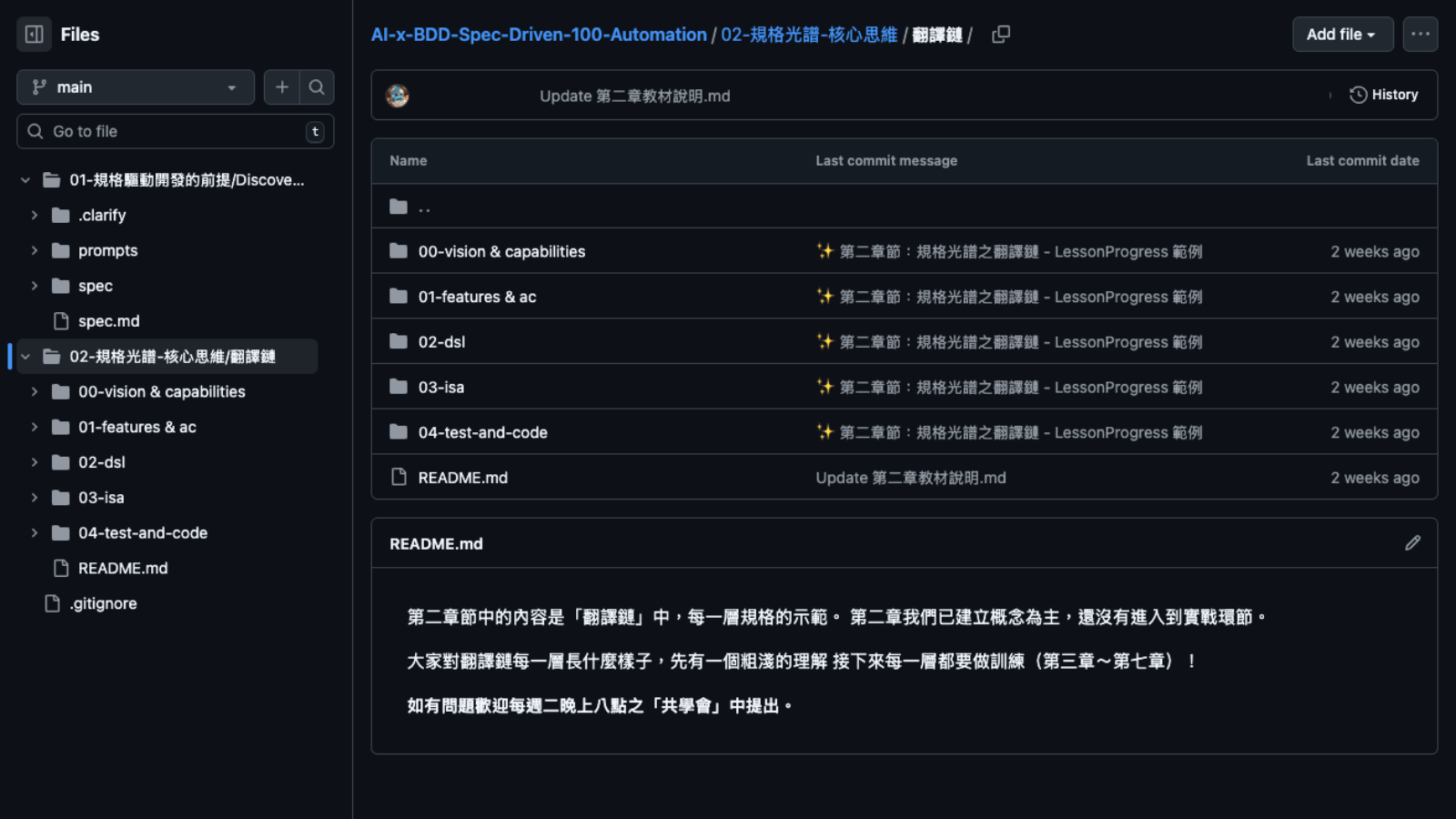The width and height of the screenshot is (1456, 819).
Task: Open the main branch selector dropdown
Action: pyautogui.click(x=136, y=87)
